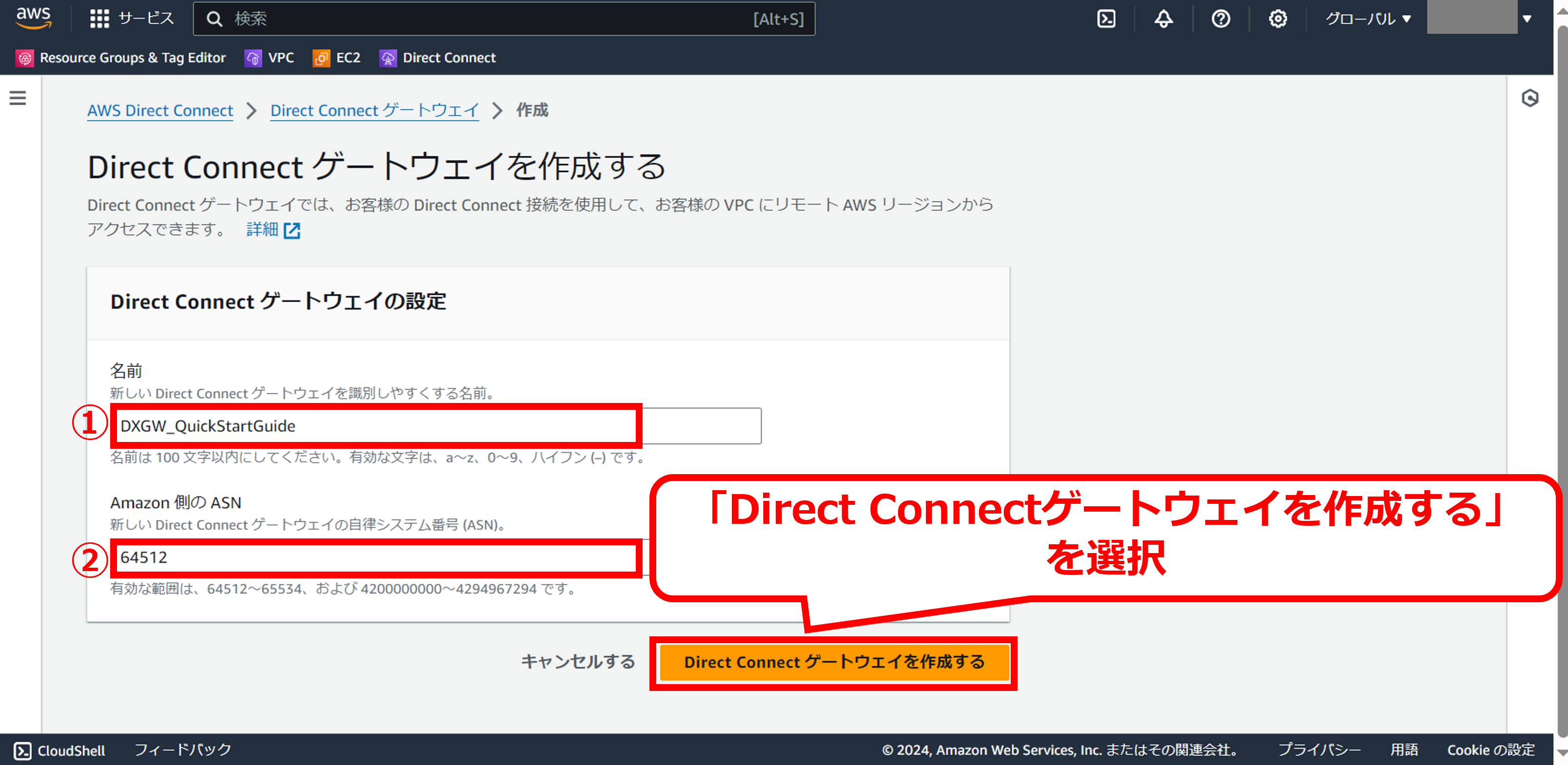The width and height of the screenshot is (1568, 765).
Task: Open the VPC service shortcut
Action: 270,58
